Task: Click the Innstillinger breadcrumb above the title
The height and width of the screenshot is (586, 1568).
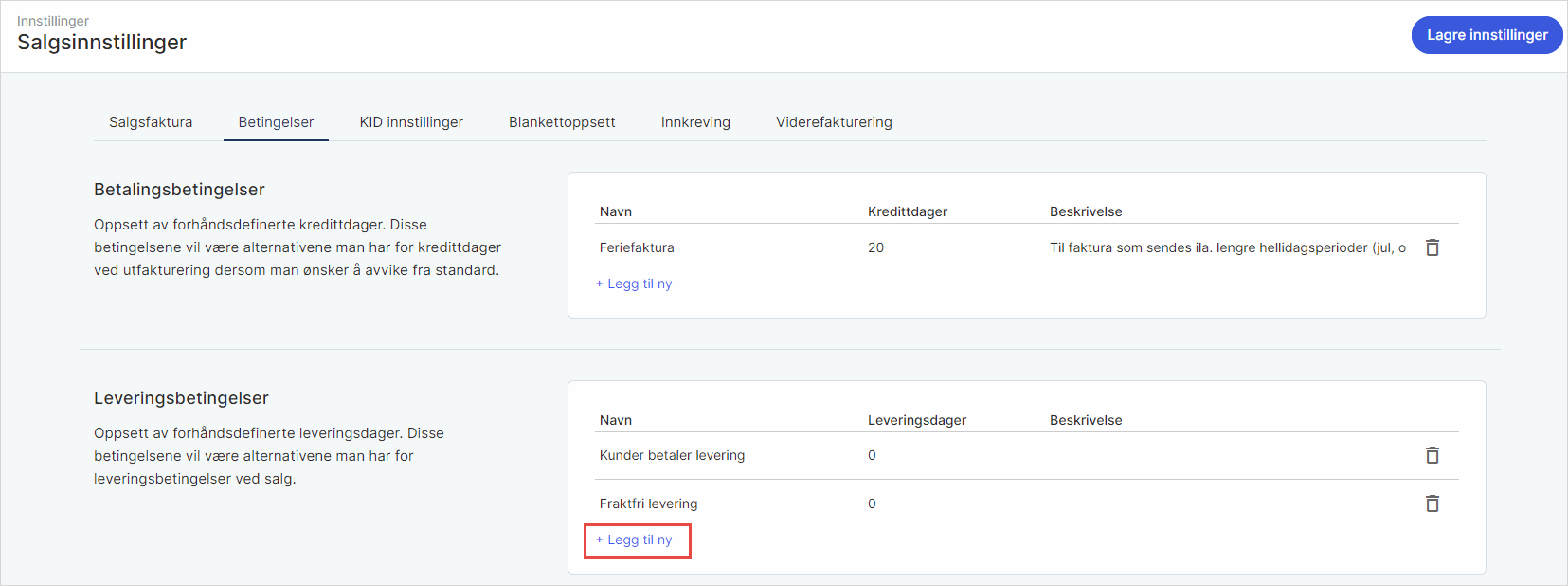Action: pos(53,21)
